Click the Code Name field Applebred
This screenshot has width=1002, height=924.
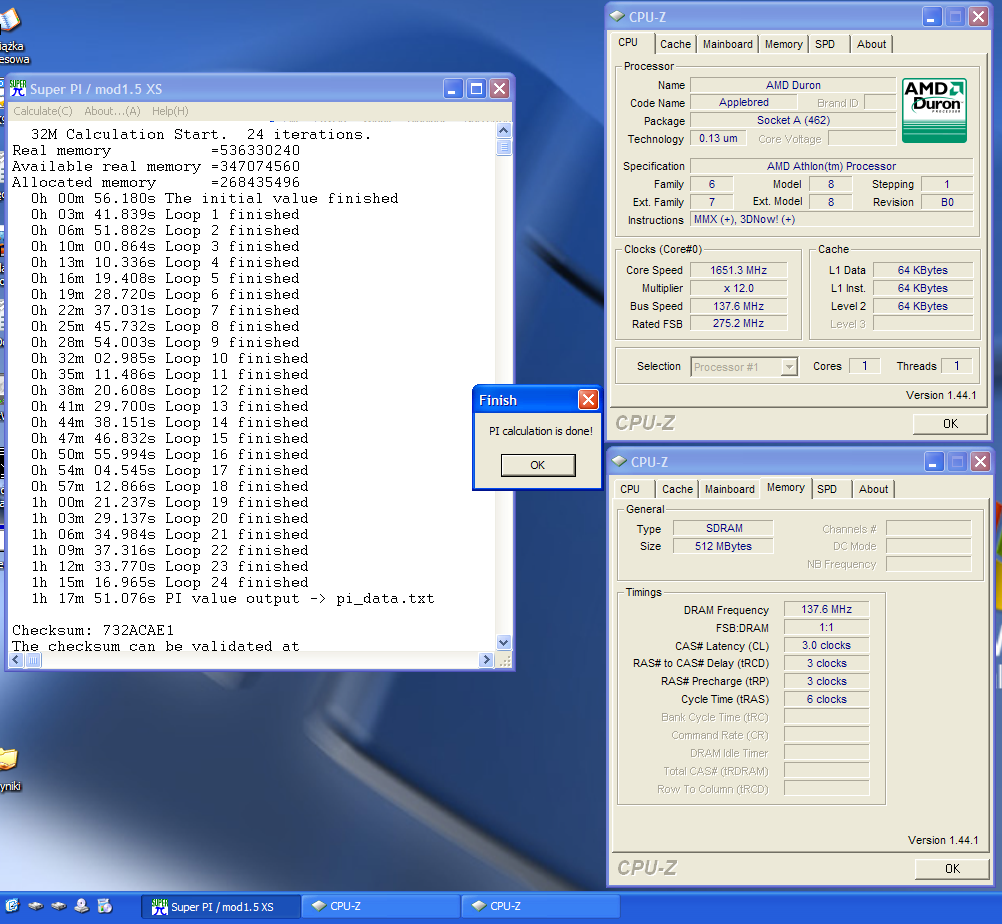(x=744, y=102)
